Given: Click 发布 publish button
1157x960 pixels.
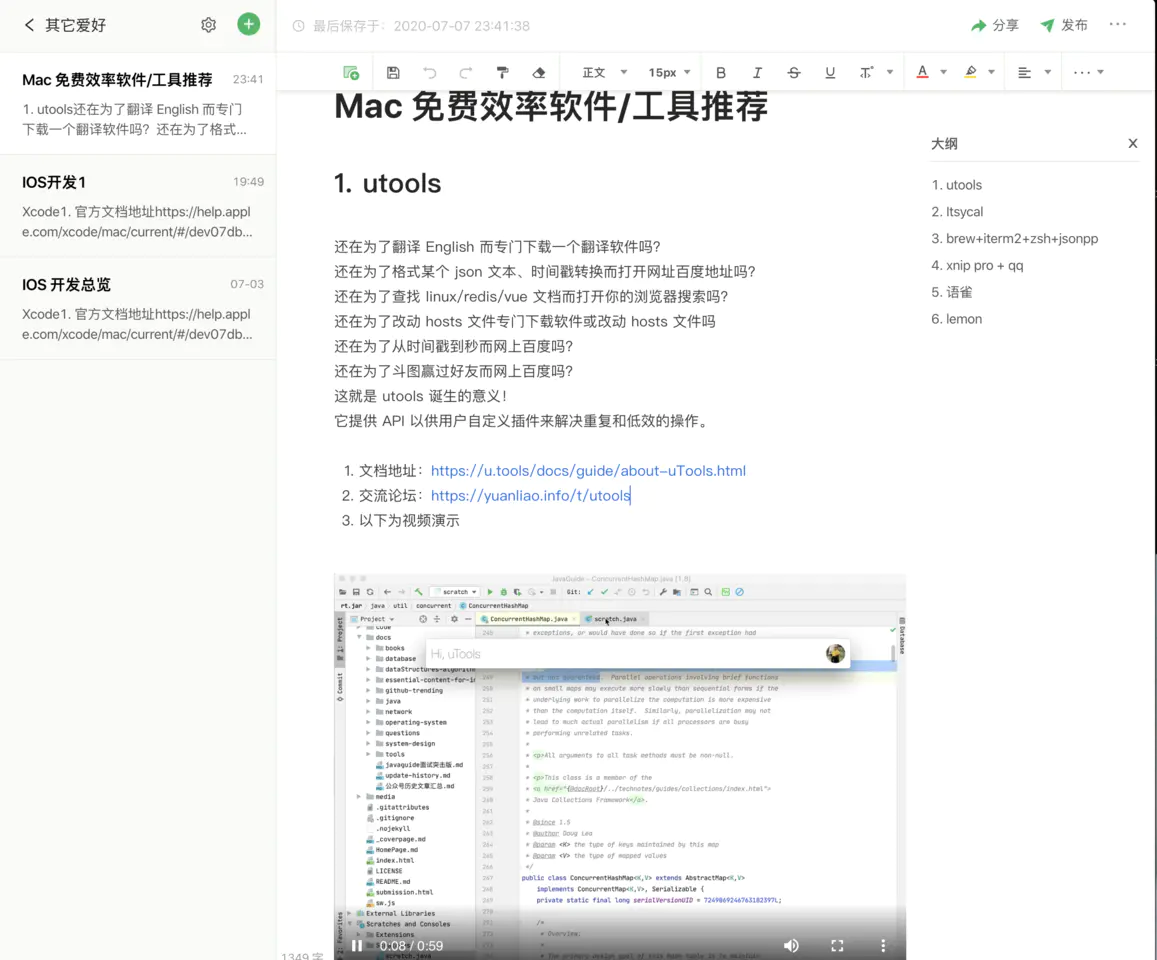Looking at the screenshot, I should point(1064,25).
